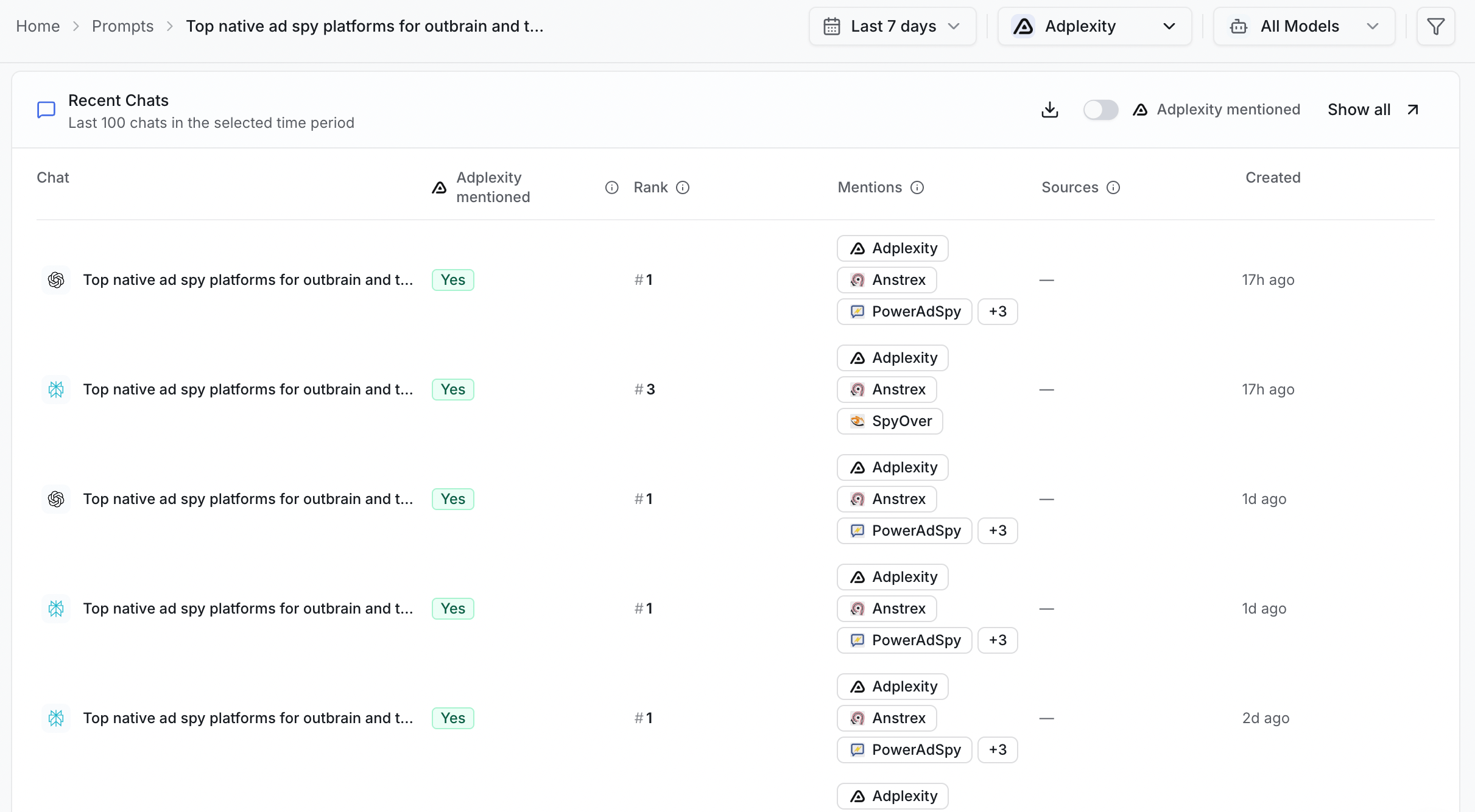Viewport: 1475px width, 812px height.
Task: Show info tooltip for Rank column
Action: pyautogui.click(x=683, y=187)
